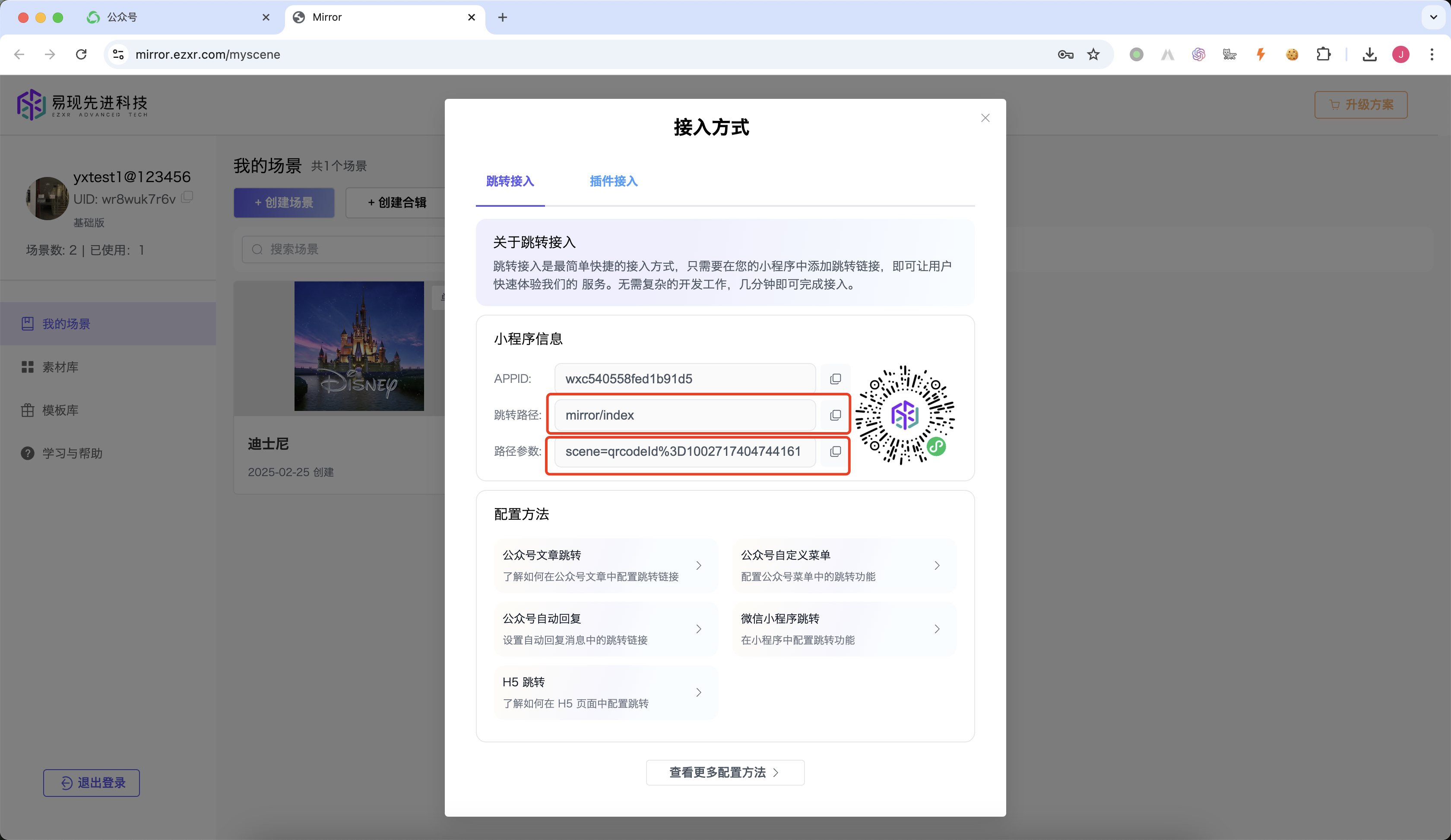The width and height of the screenshot is (1451, 840).
Task: Click the 易现先进科技 logo
Action: (x=82, y=104)
